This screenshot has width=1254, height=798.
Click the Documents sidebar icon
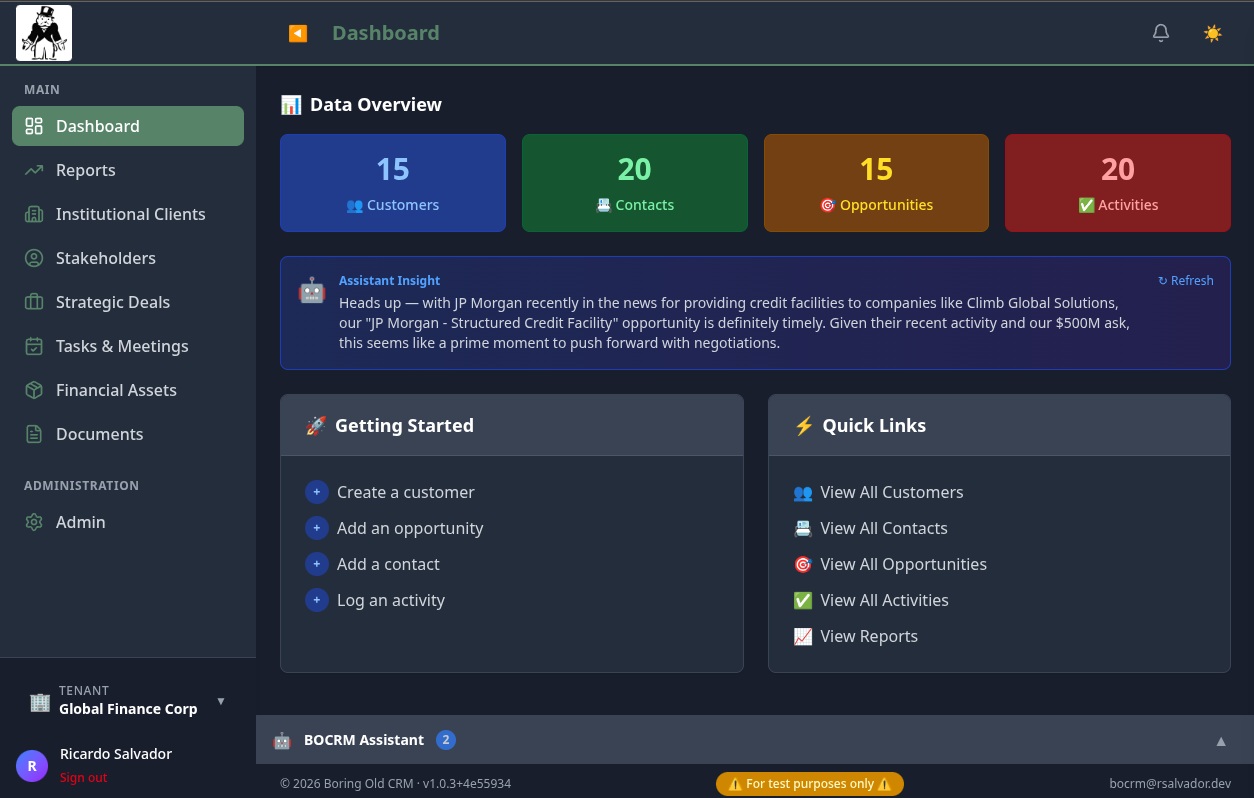(x=33, y=434)
